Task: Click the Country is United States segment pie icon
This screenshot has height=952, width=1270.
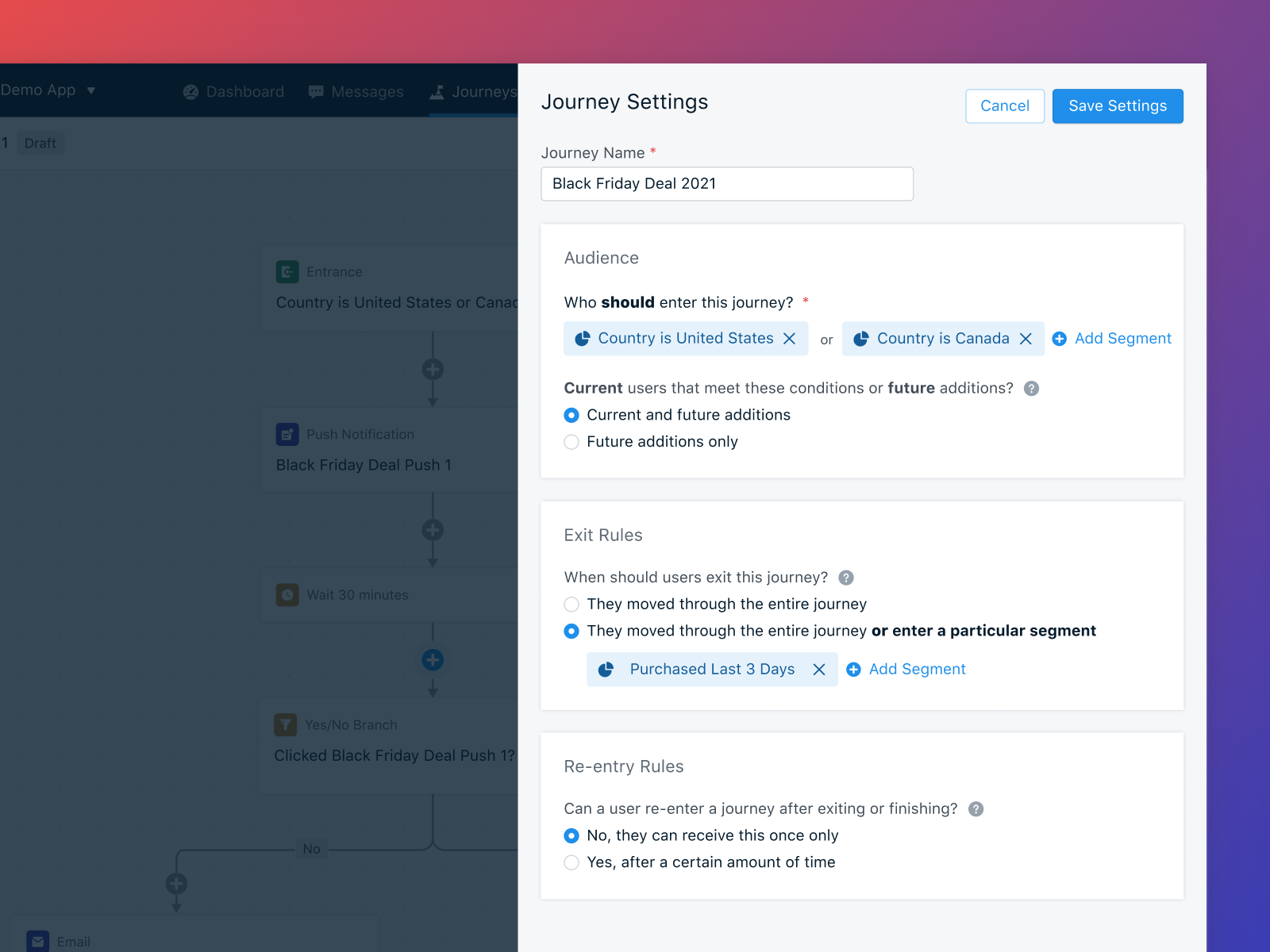Action: point(582,339)
